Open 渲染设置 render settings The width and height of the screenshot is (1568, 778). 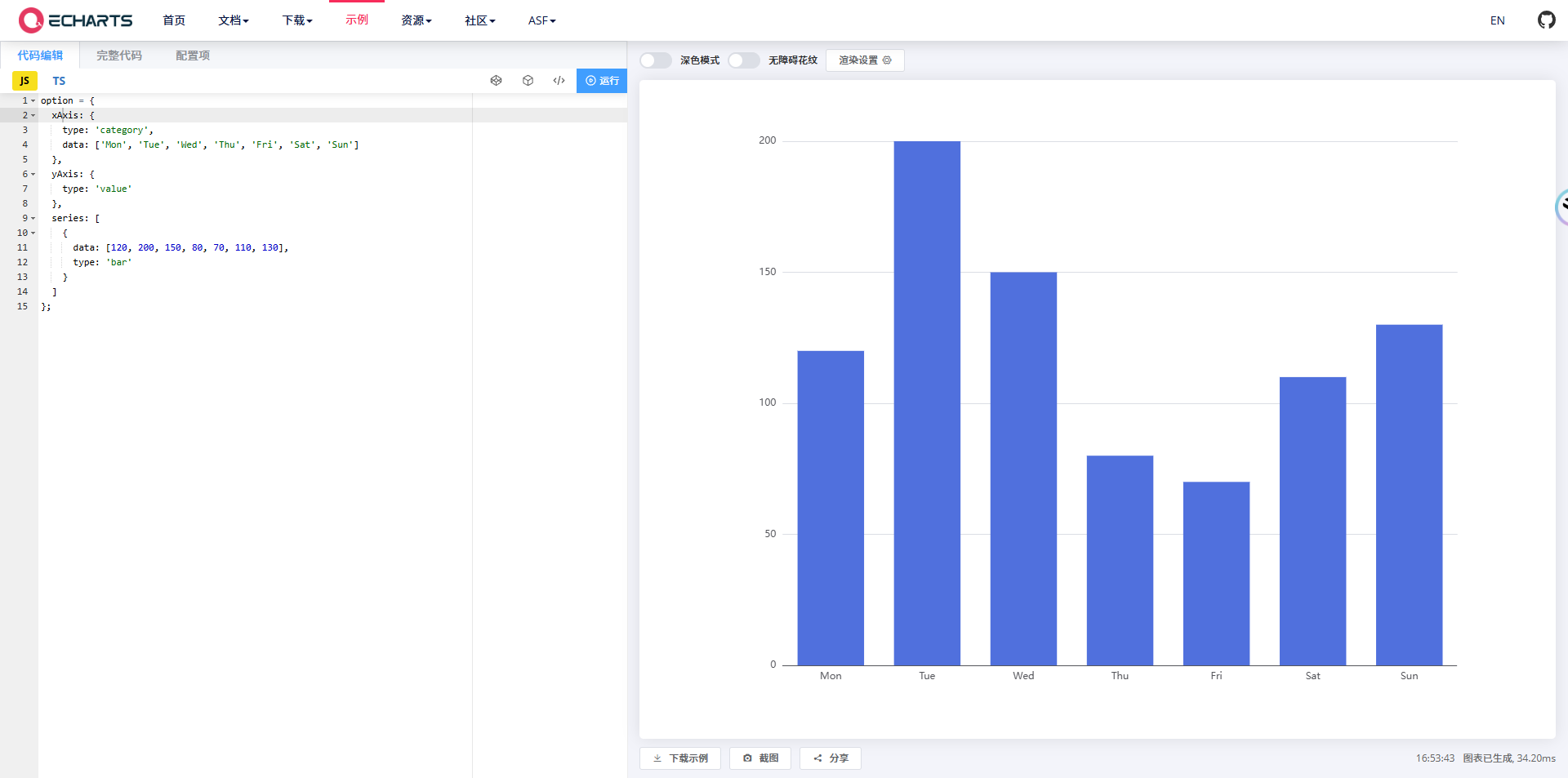(x=865, y=60)
